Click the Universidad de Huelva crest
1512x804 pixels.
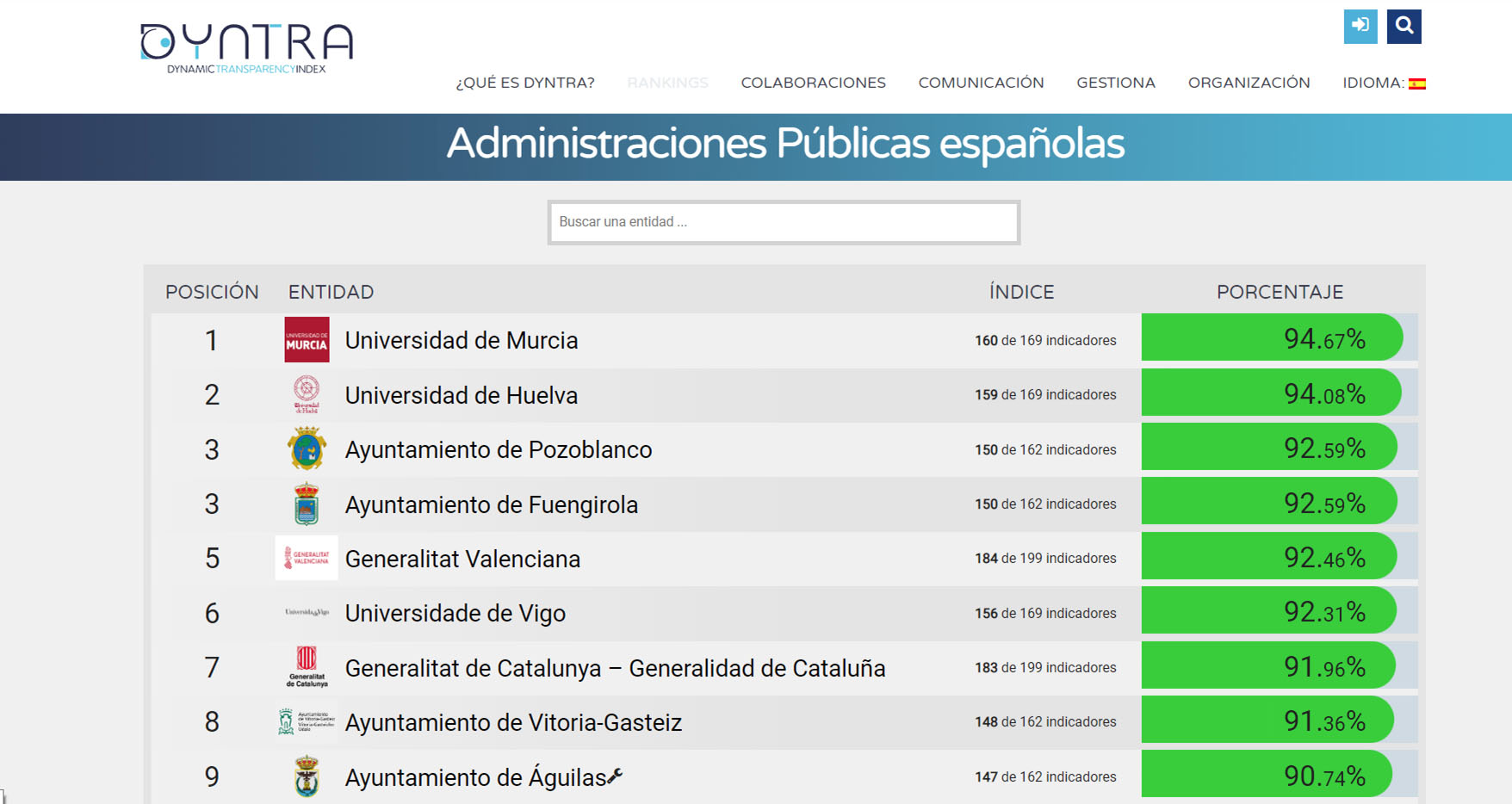point(307,394)
